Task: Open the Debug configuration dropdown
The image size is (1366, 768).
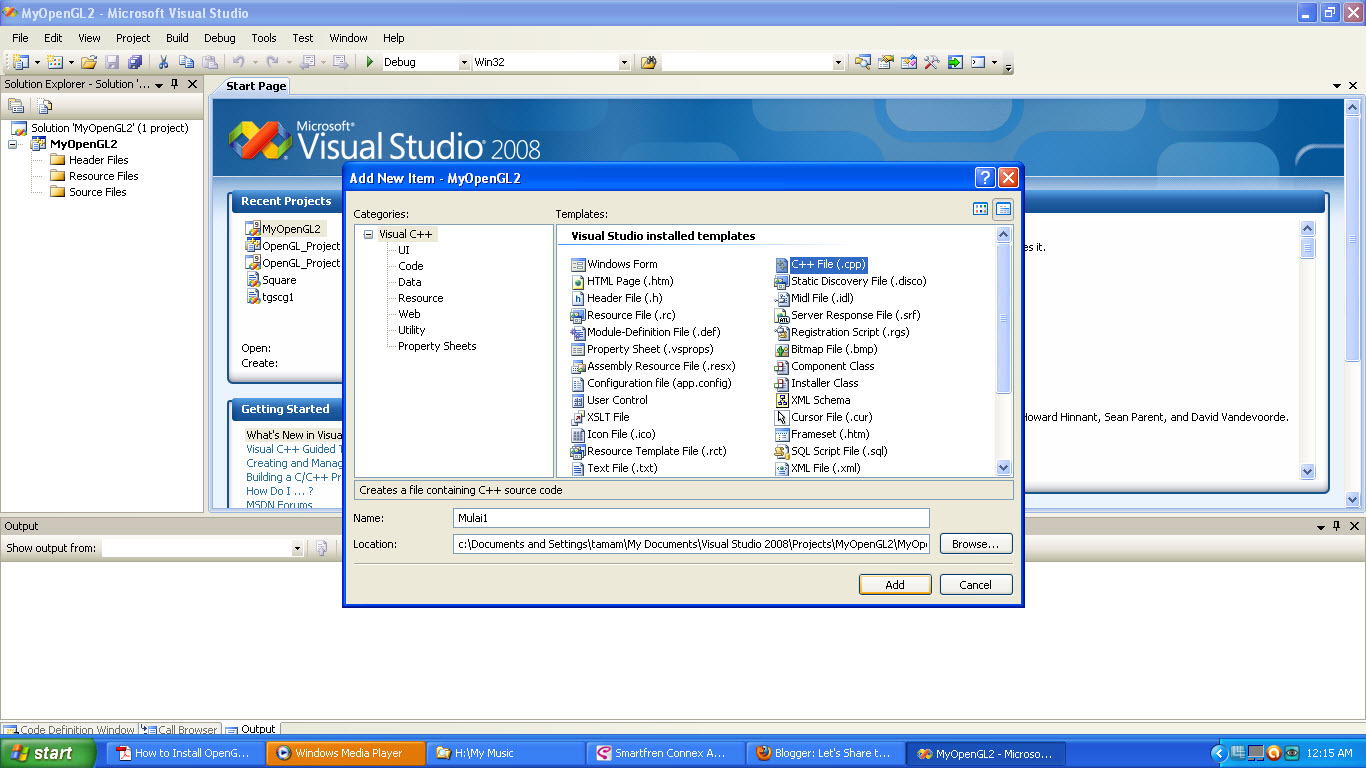Action: pyautogui.click(x=464, y=62)
